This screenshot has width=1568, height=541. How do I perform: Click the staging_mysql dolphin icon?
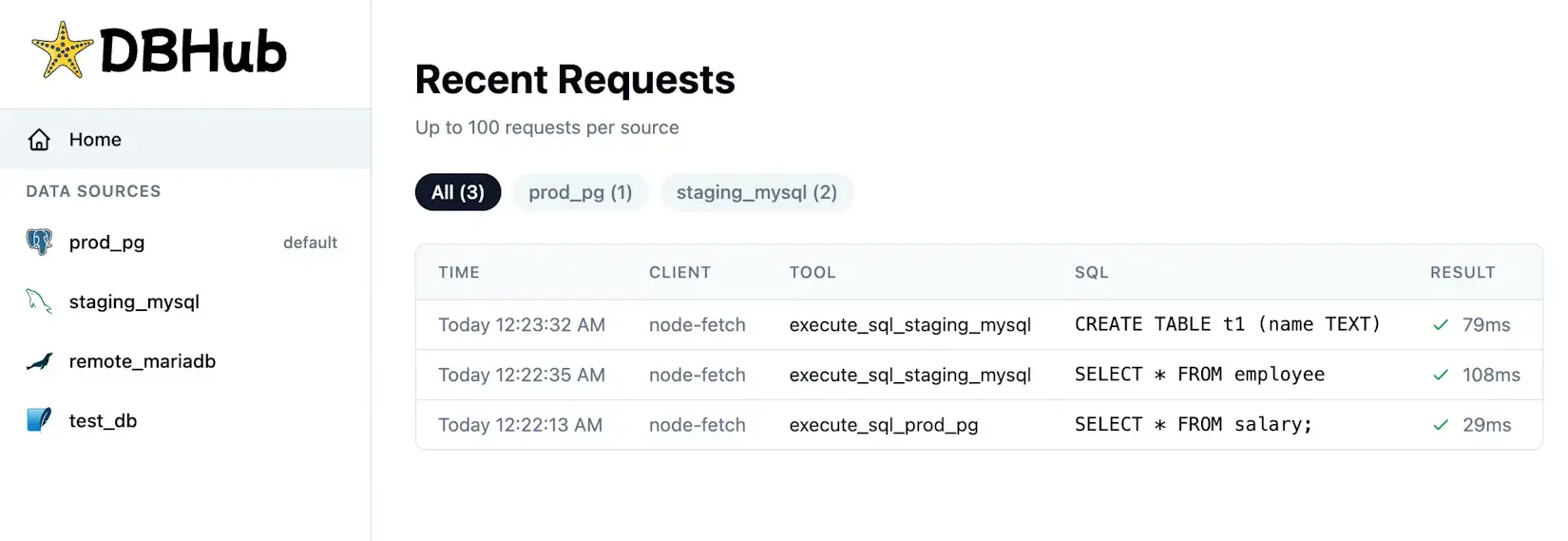pos(39,302)
